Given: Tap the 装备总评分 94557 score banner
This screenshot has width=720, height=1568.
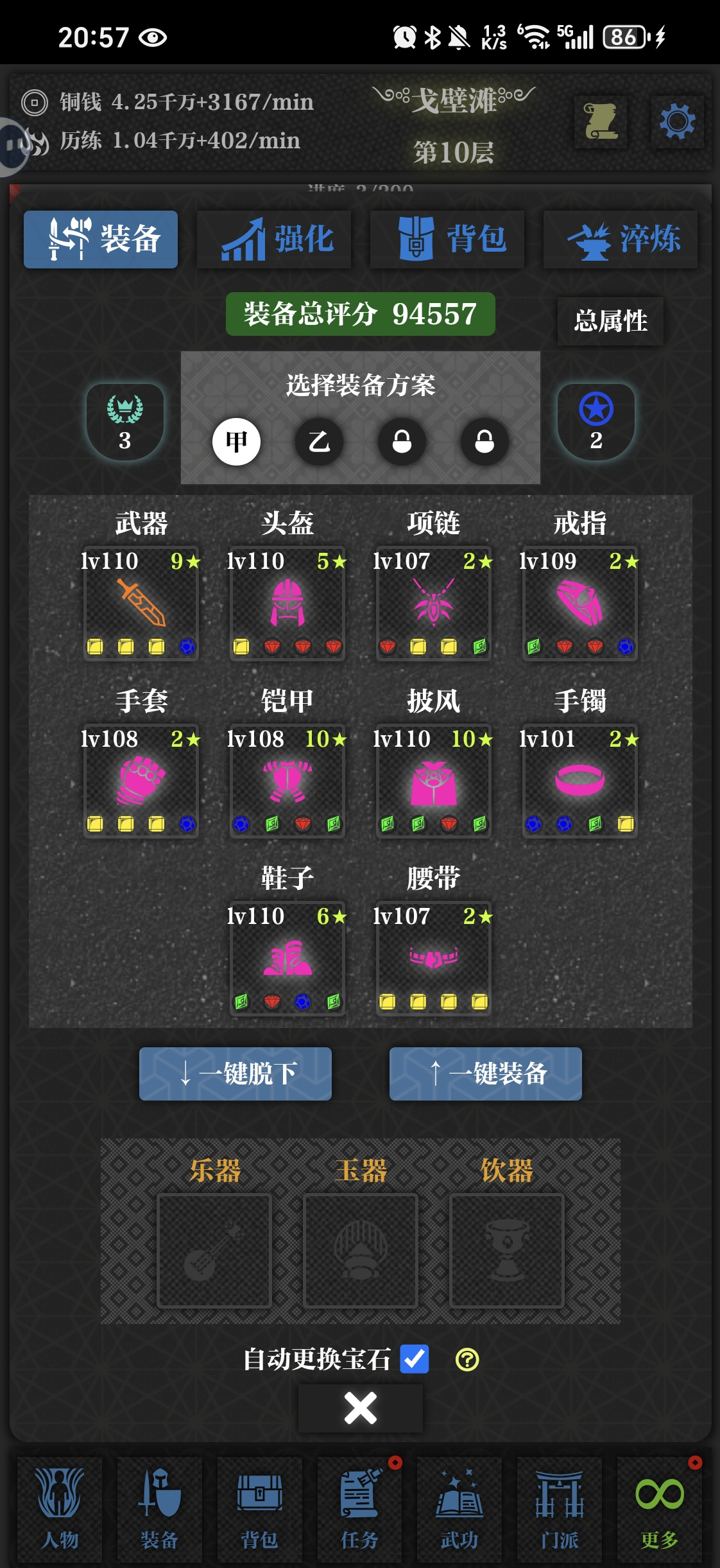Looking at the screenshot, I should (361, 314).
